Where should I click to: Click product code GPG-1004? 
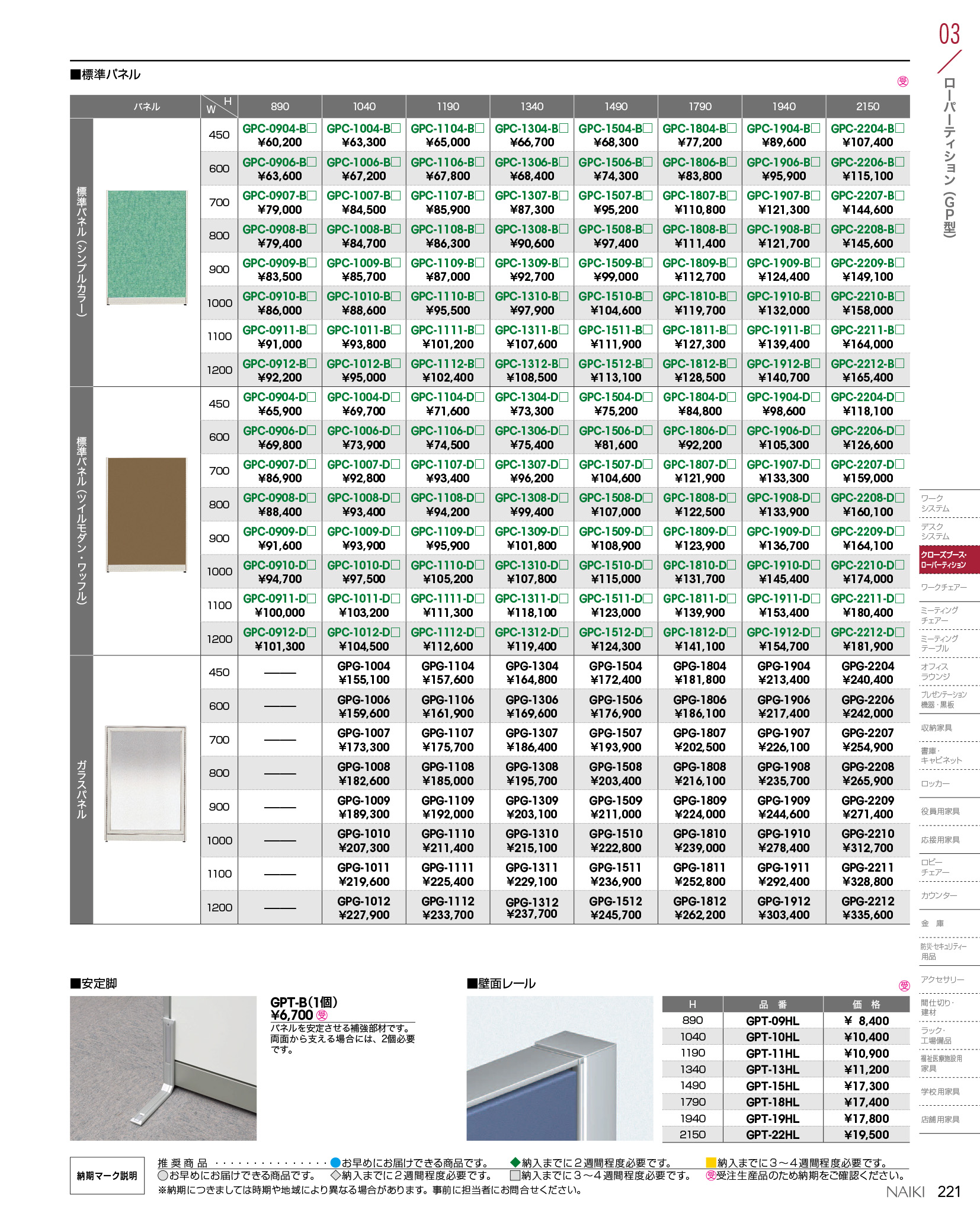[x=364, y=666]
